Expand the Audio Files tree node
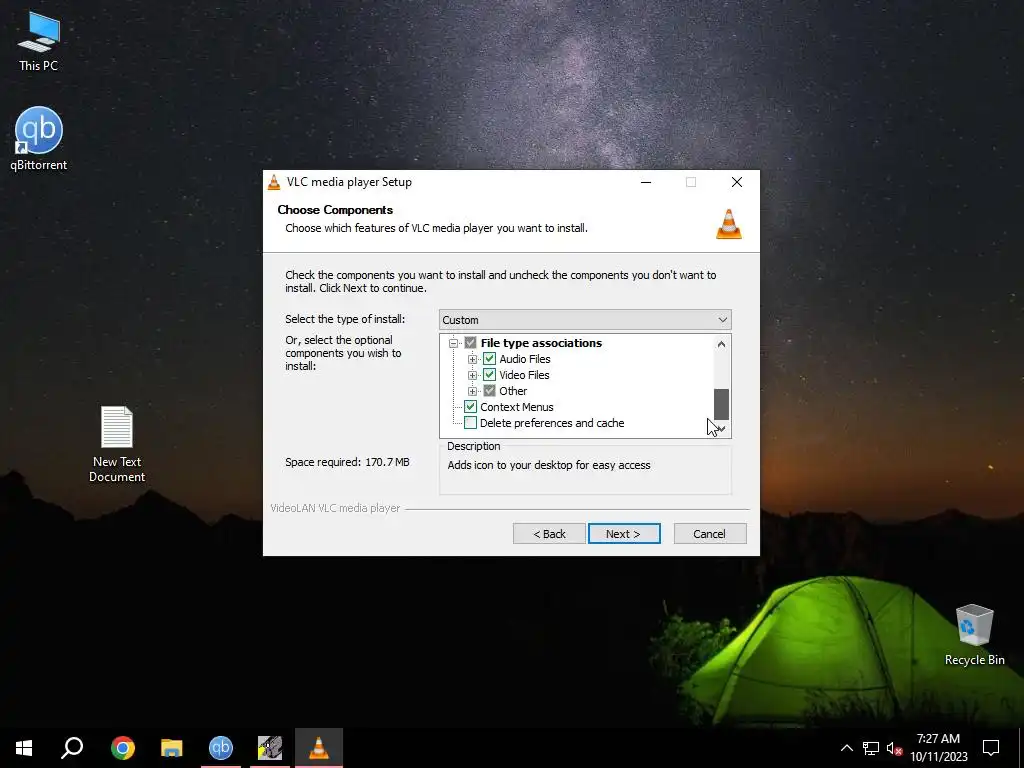The width and height of the screenshot is (1024, 768). 472,359
